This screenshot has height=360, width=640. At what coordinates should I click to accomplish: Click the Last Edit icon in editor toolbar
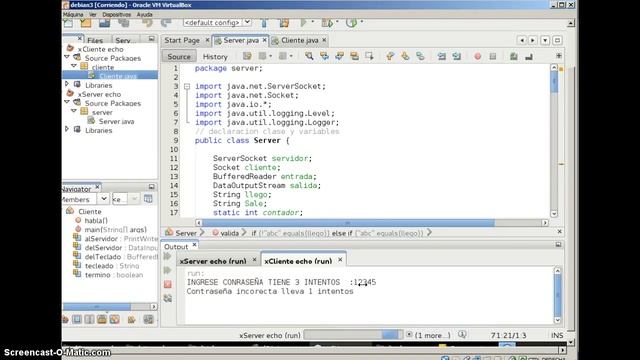pos(247,56)
